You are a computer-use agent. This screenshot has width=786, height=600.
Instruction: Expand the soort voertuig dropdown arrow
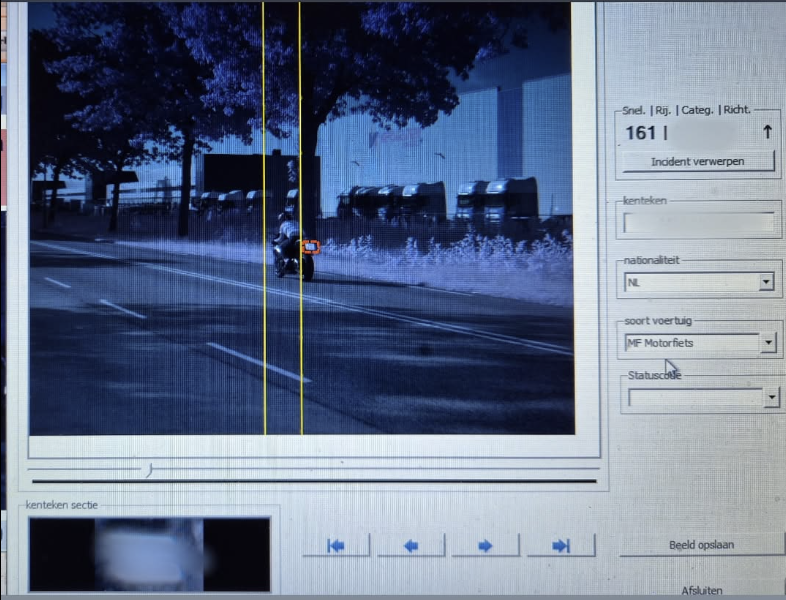pos(768,343)
